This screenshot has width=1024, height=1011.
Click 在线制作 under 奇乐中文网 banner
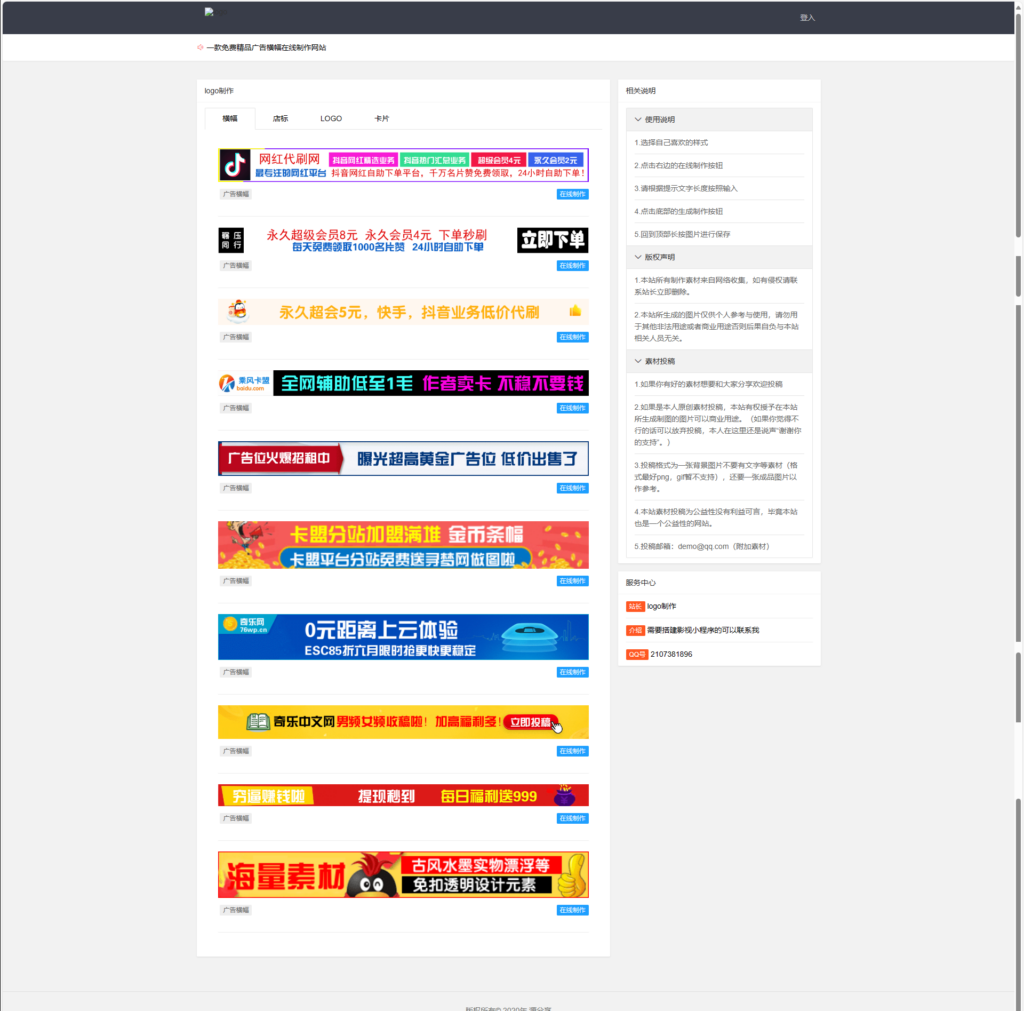click(573, 751)
